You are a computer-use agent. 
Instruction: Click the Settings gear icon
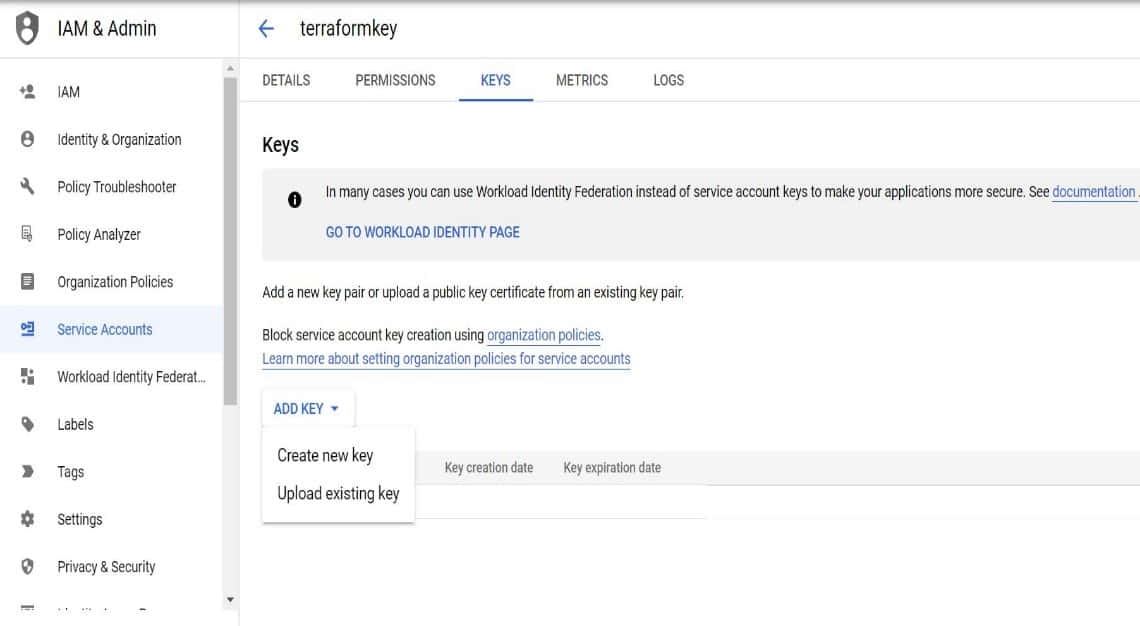[x=27, y=519]
